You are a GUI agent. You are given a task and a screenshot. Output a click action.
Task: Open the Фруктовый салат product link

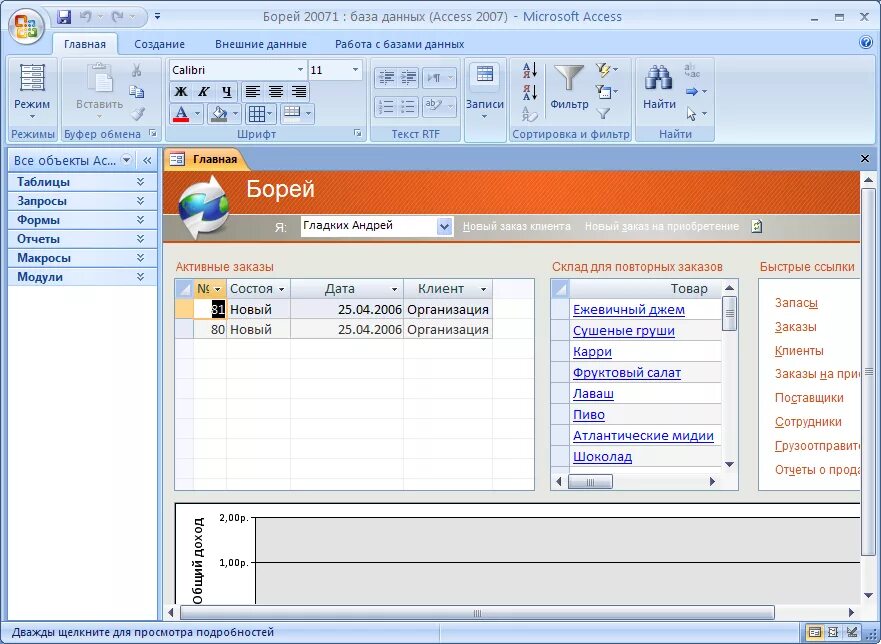627,373
